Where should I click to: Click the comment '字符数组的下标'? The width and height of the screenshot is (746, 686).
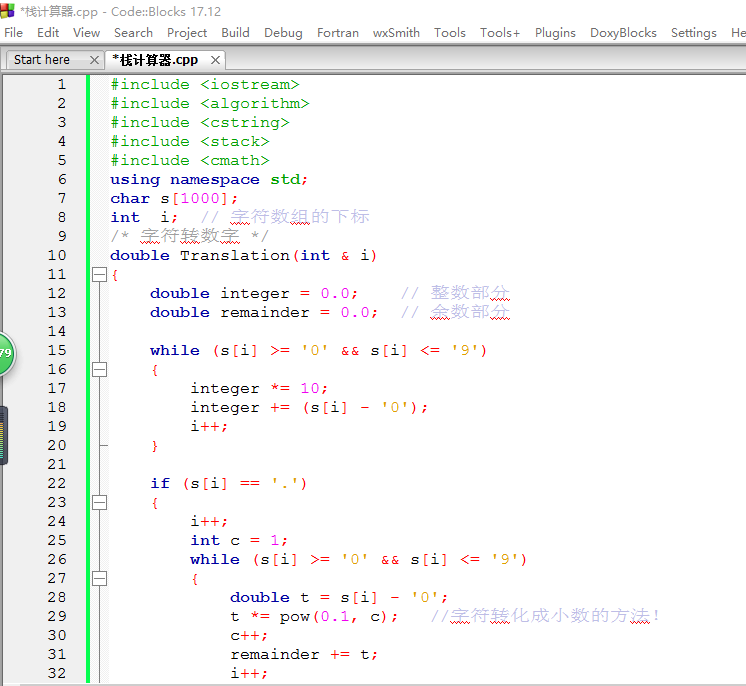point(299,217)
